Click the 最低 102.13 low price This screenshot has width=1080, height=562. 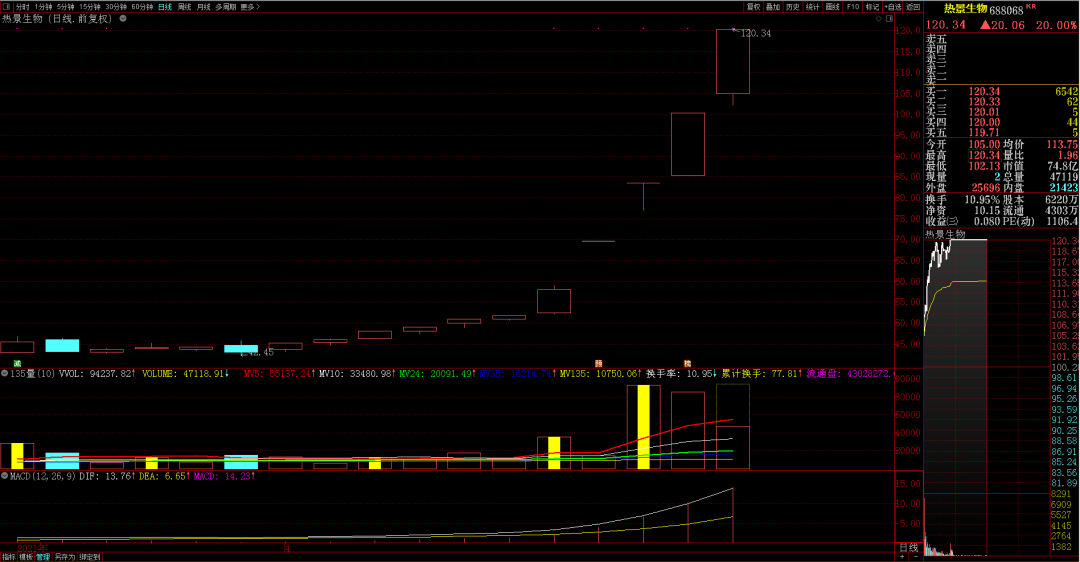984,166
